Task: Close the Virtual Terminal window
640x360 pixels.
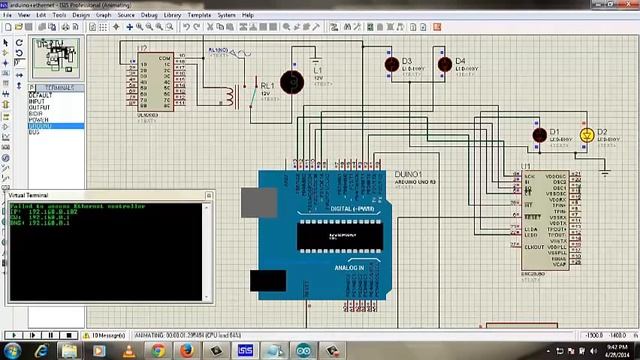Action: pos(209,196)
